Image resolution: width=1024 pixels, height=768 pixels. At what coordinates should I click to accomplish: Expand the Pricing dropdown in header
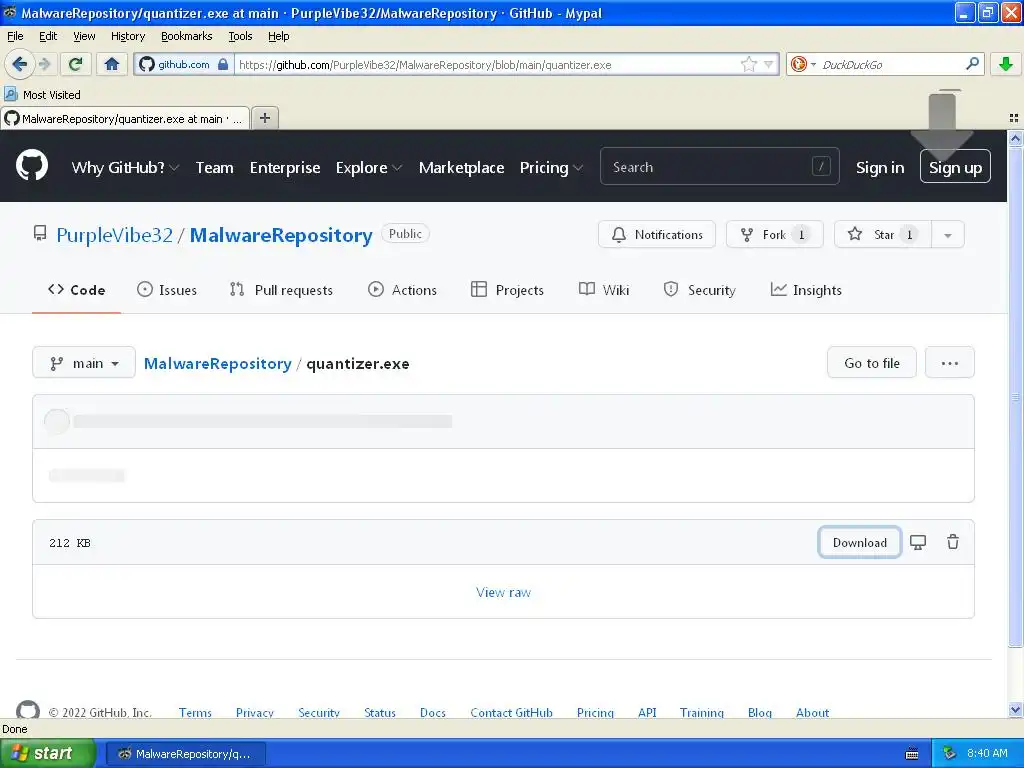[x=551, y=168]
